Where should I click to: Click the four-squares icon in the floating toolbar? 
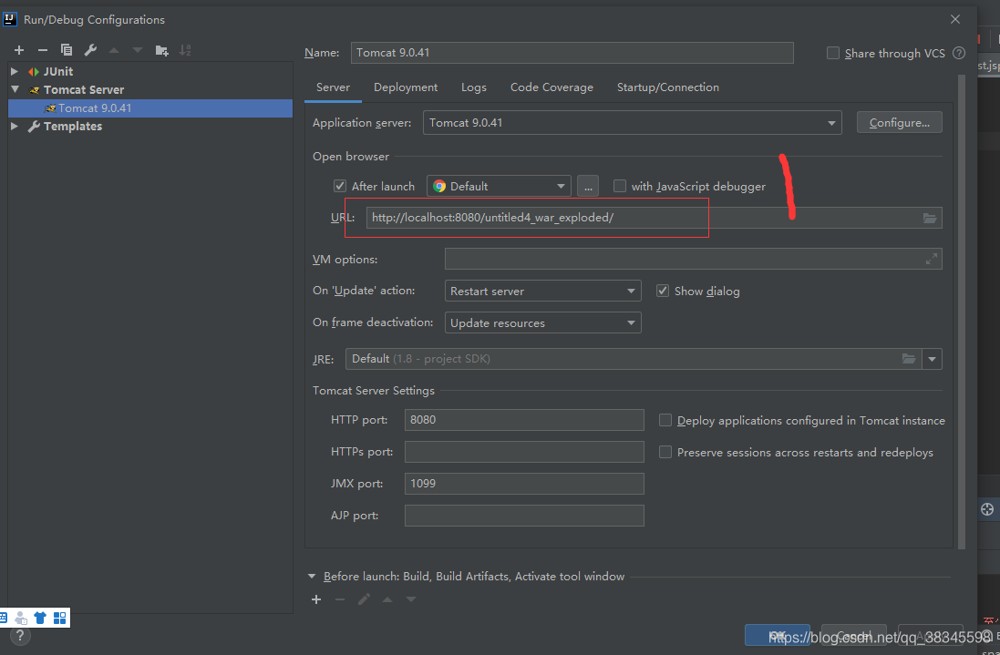click(x=60, y=617)
